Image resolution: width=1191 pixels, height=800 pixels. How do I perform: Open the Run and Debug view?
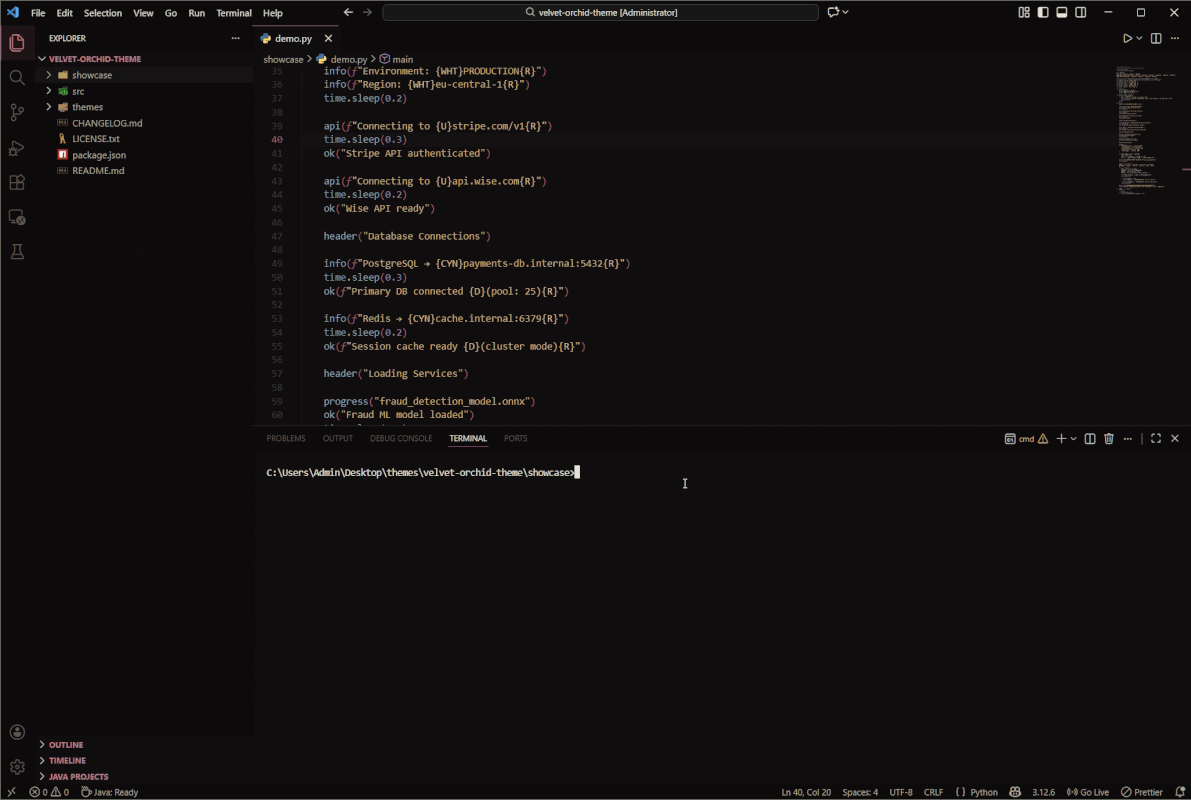[17, 147]
